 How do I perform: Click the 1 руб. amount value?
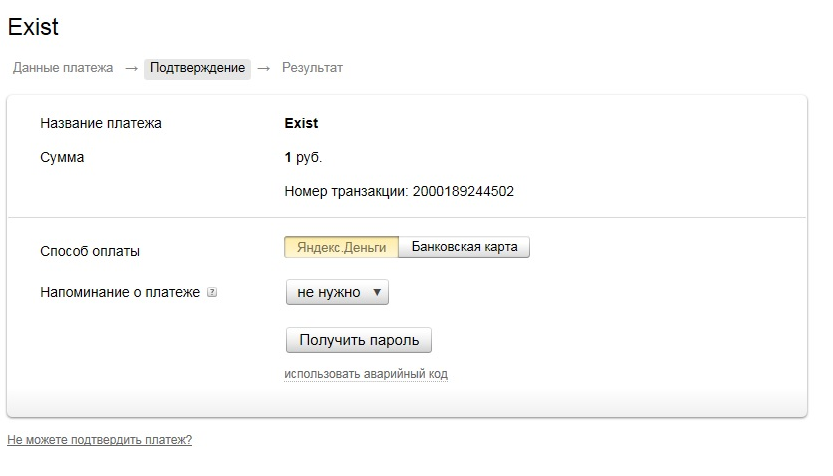point(303,157)
